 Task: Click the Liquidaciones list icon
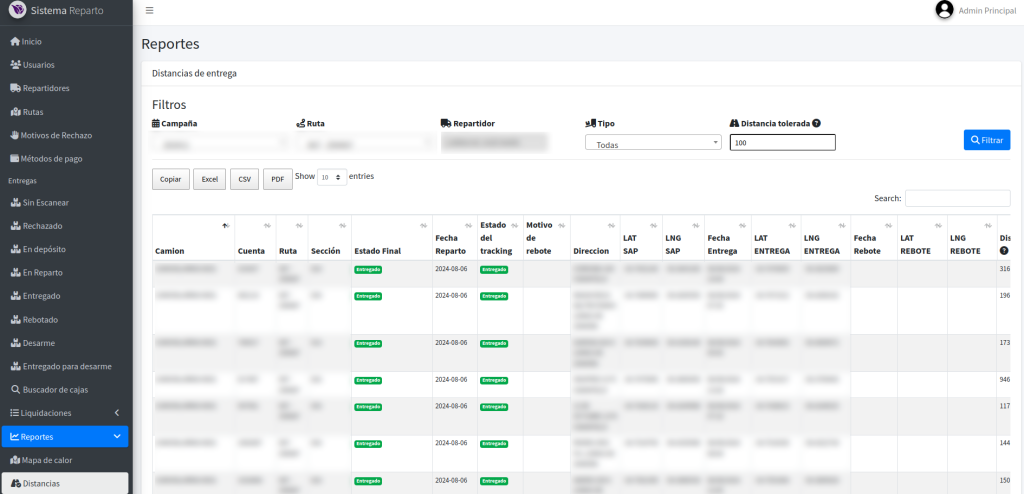[14, 413]
